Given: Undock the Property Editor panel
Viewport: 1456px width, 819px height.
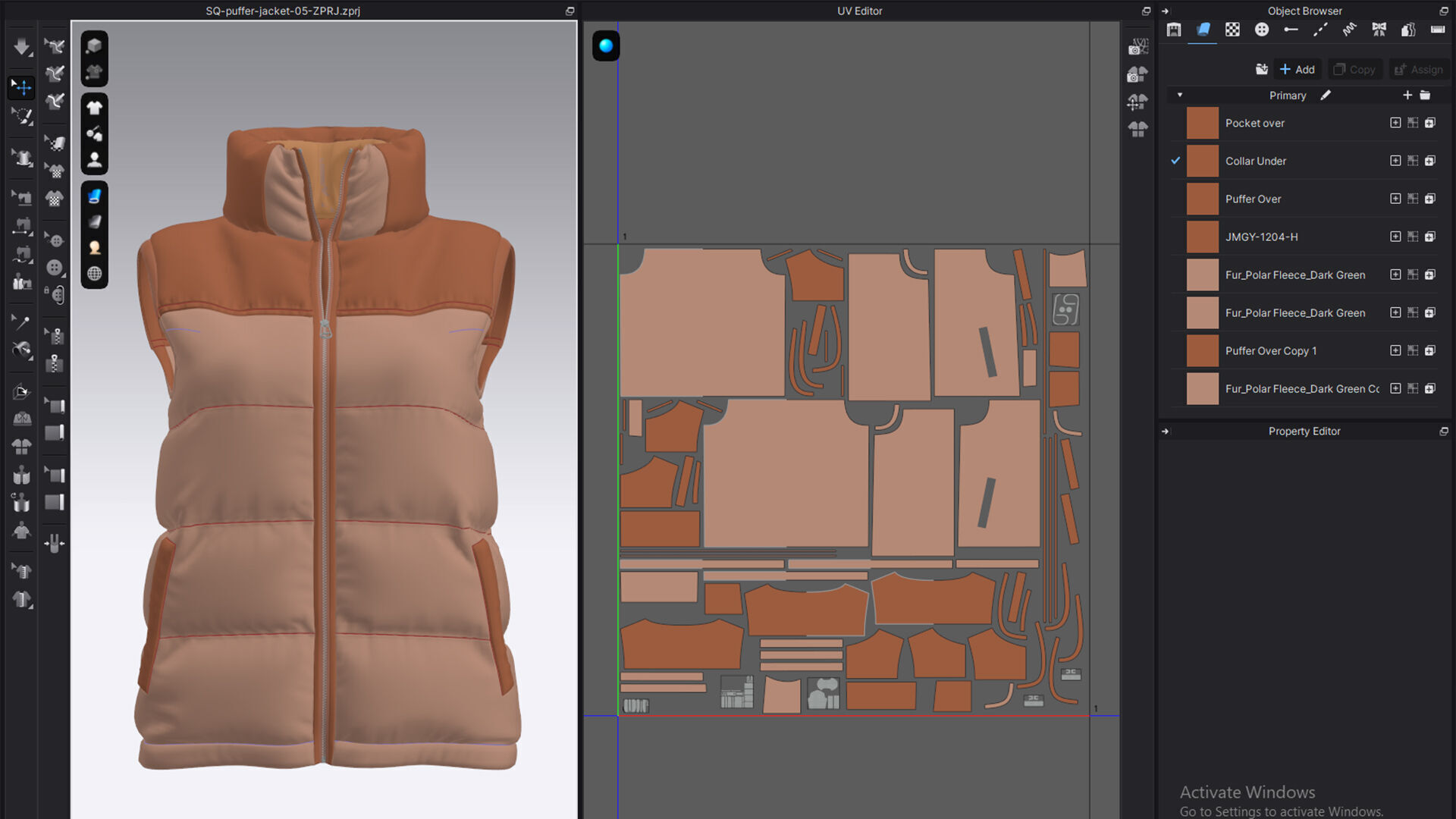Looking at the screenshot, I should click(x=1444, y=431).
